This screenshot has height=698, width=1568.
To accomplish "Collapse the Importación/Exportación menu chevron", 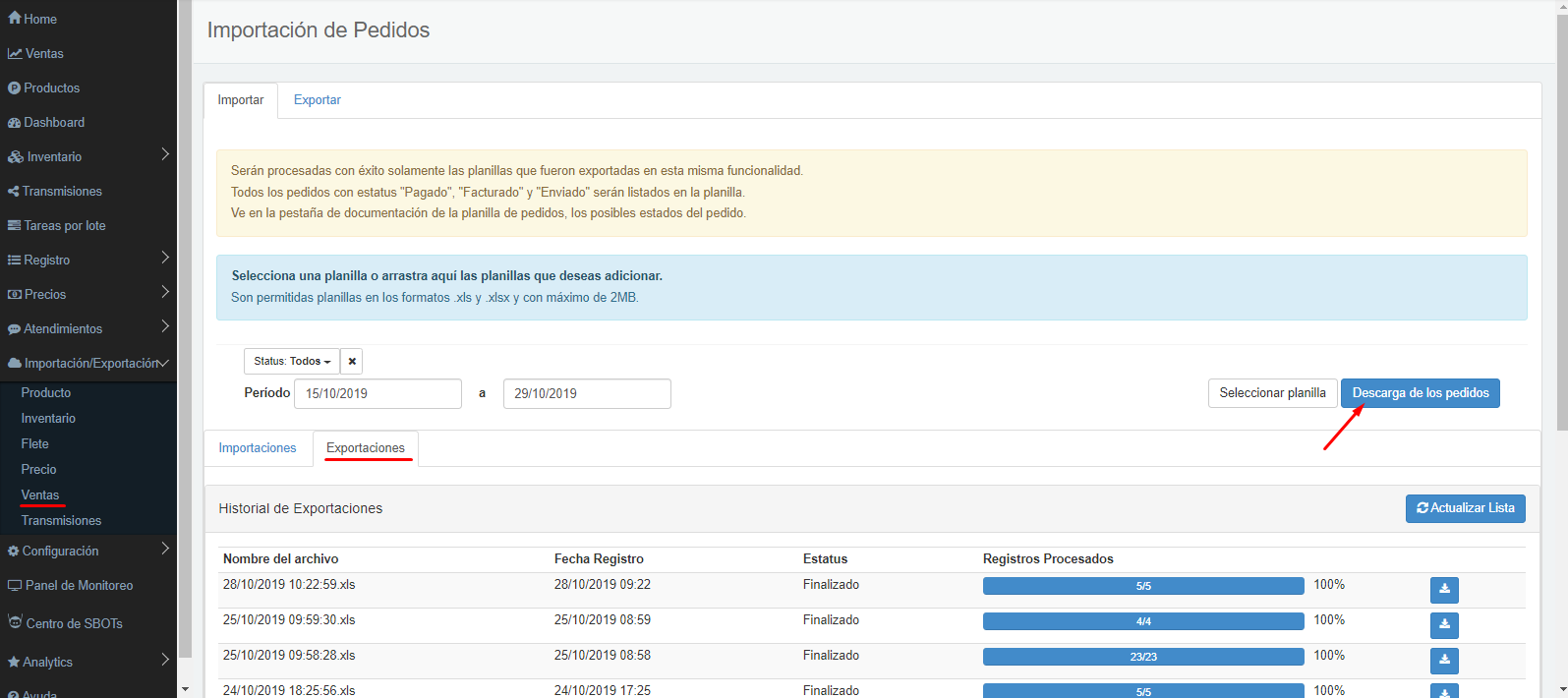I will (164, 363).
